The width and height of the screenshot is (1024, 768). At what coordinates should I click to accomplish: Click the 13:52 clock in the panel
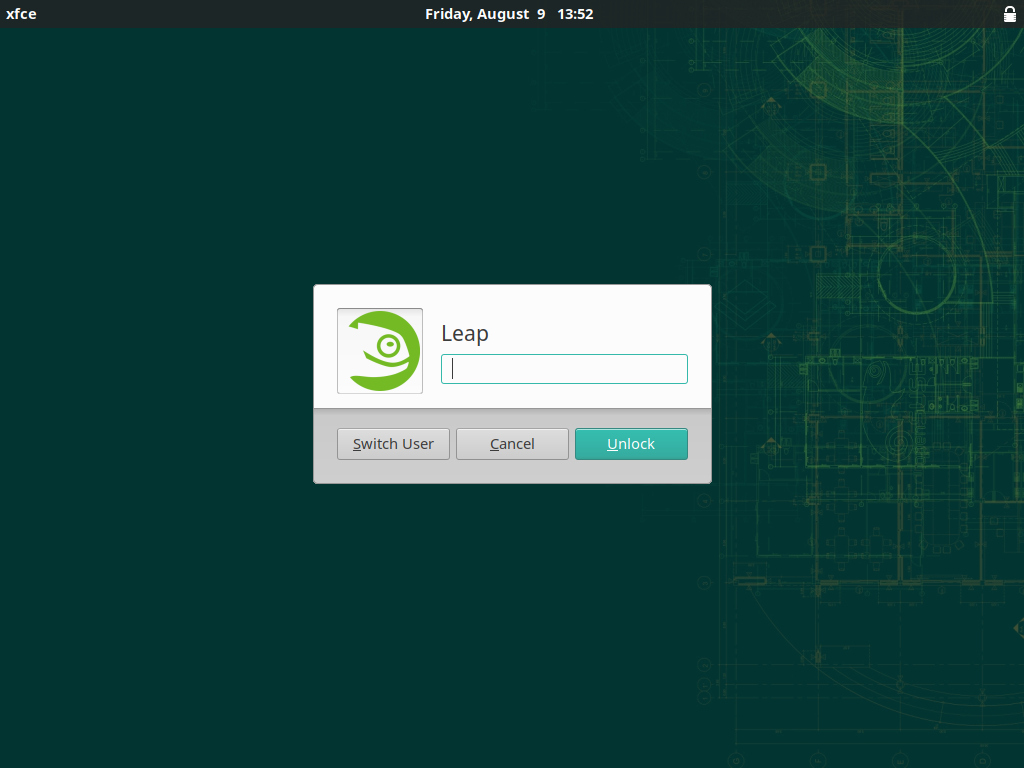pos(575,14)
